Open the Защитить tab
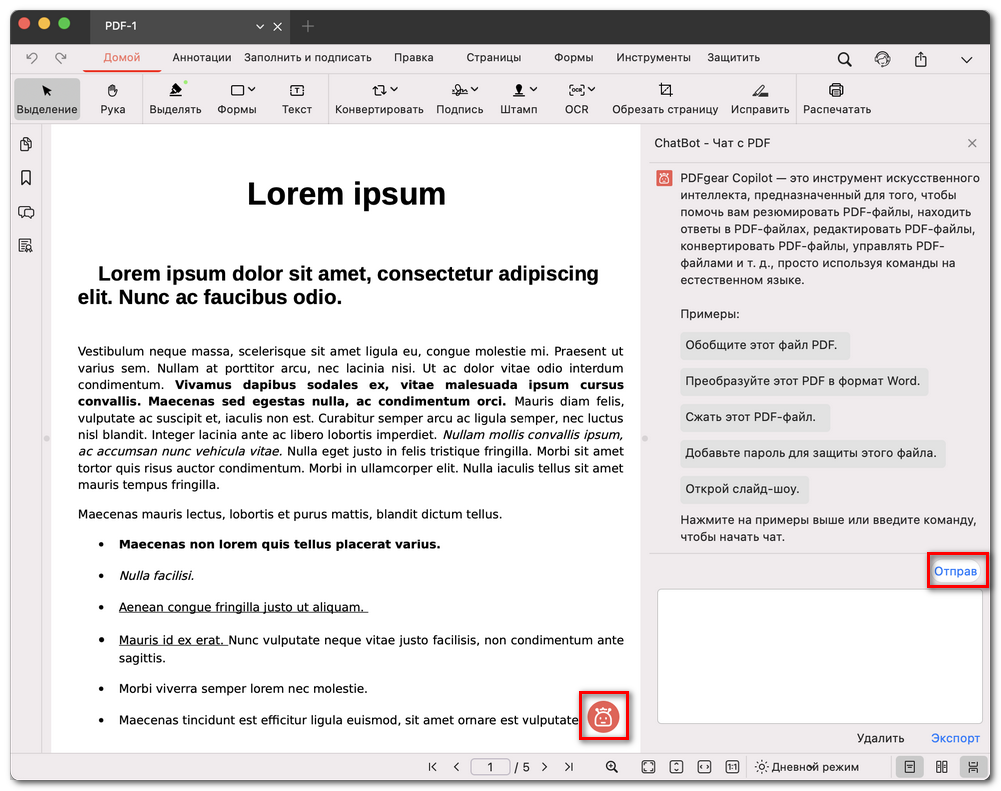Viewport: 1001px width, 791px height. pos(733,58)
